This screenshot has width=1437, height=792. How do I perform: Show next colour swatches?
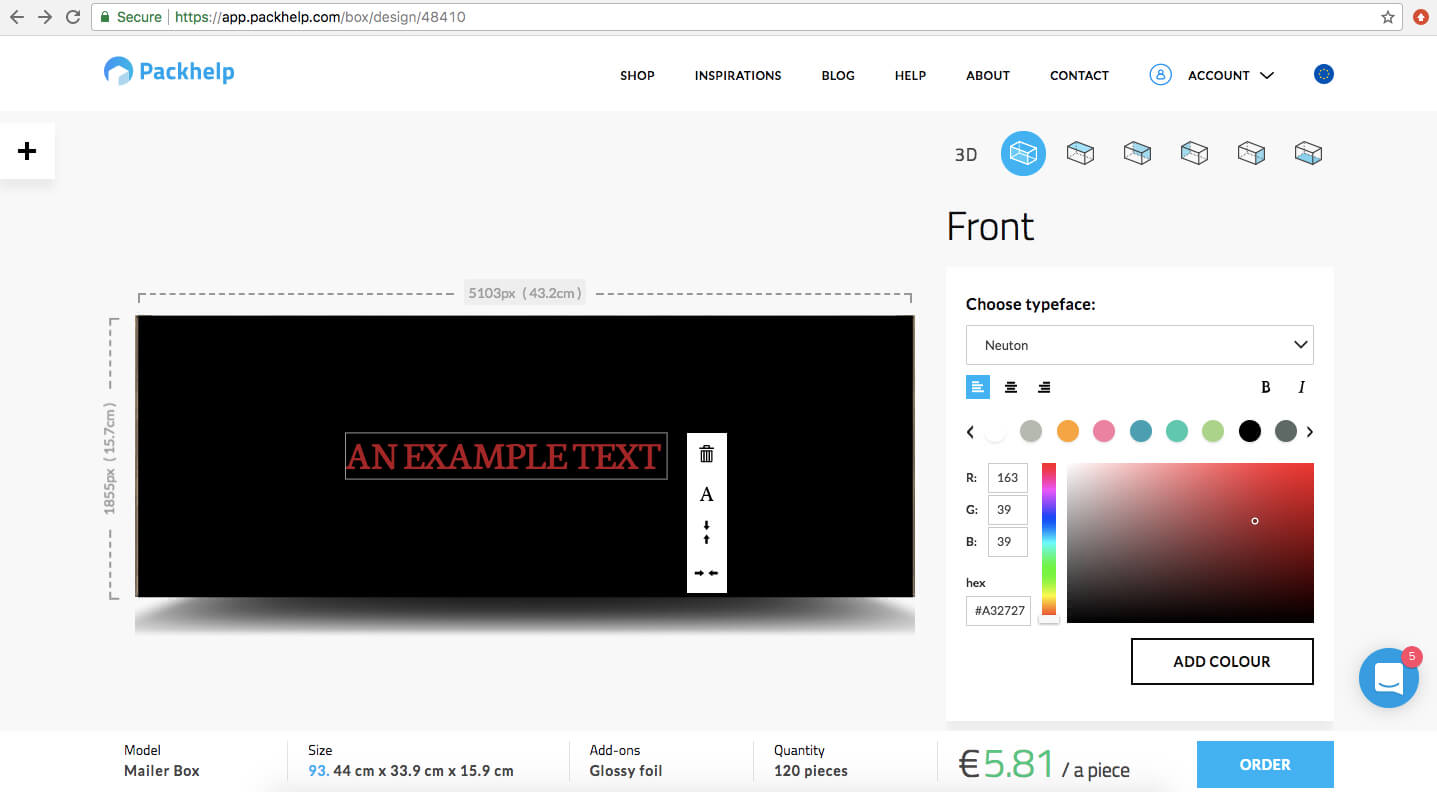point(1310,432)
